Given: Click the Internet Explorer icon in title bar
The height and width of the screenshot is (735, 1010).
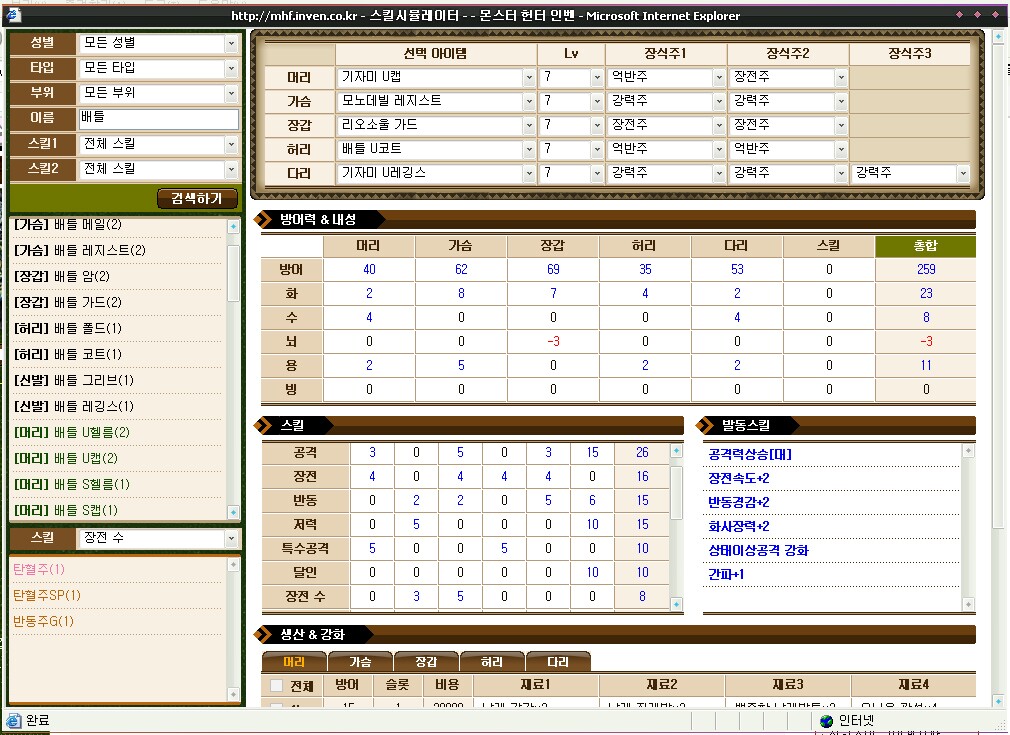Looking at the screenshot, I should (x=8, y=15).
